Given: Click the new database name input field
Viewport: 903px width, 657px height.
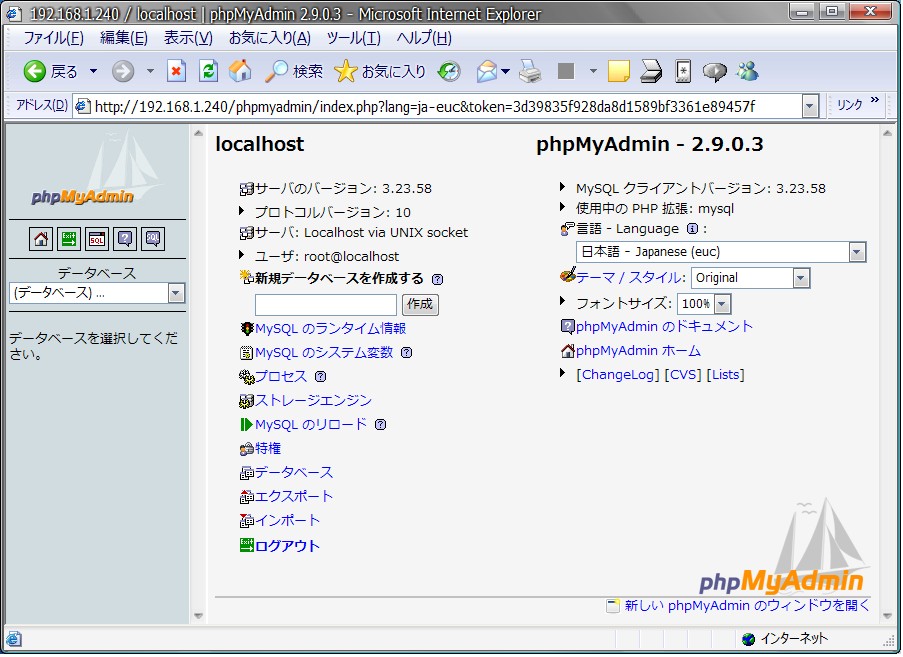Looking at the screenshot, I should coord(326,305).
